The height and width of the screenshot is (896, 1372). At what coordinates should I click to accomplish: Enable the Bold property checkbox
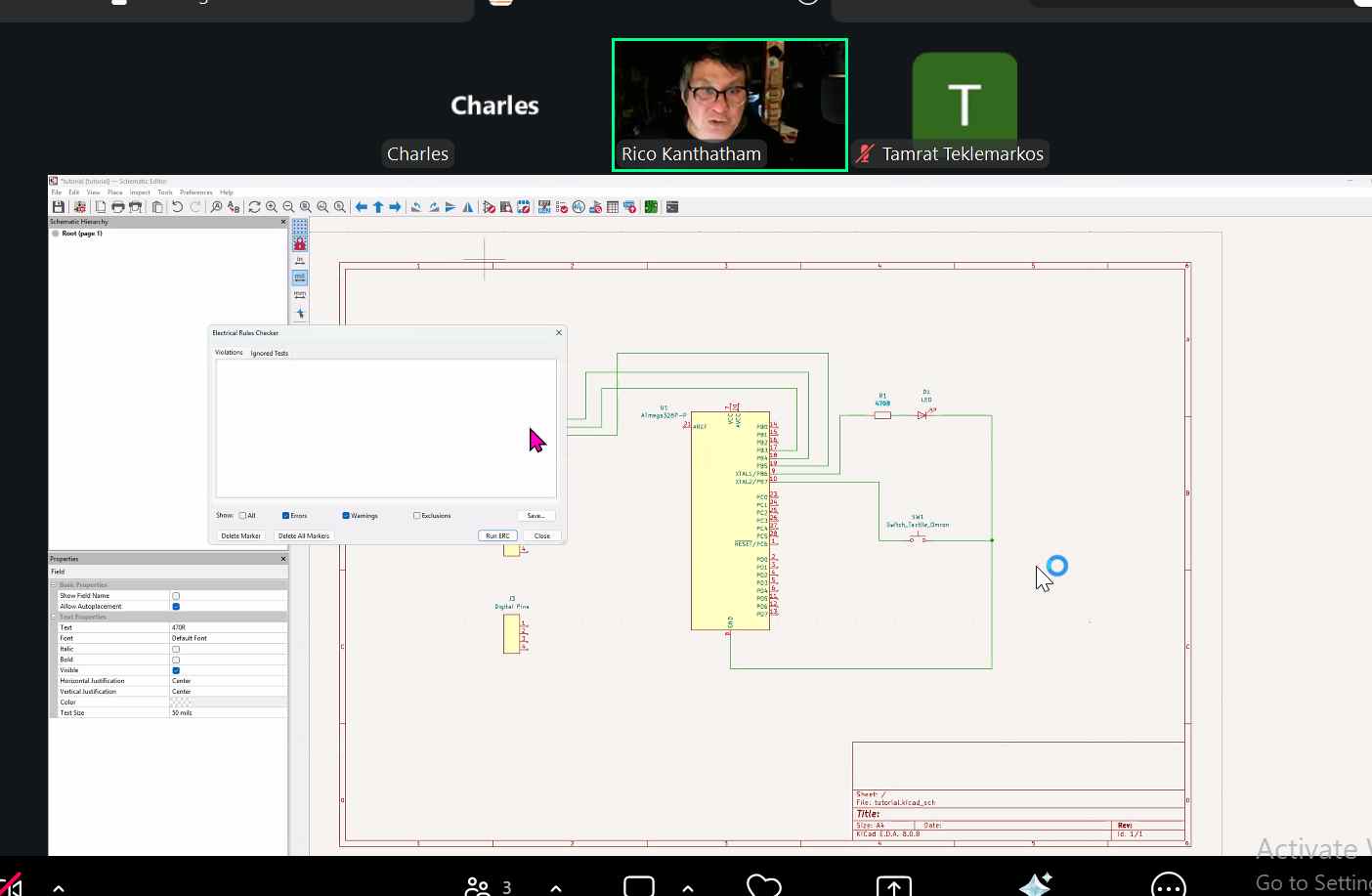[176, 660]
